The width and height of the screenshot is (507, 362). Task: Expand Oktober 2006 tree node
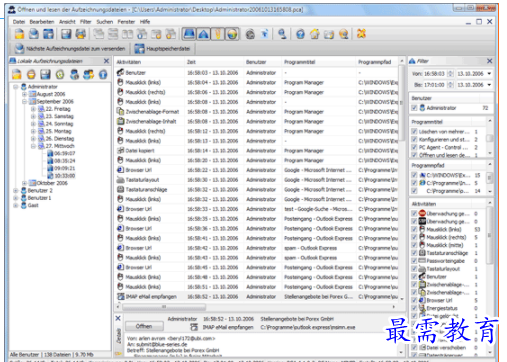point(24,183)
